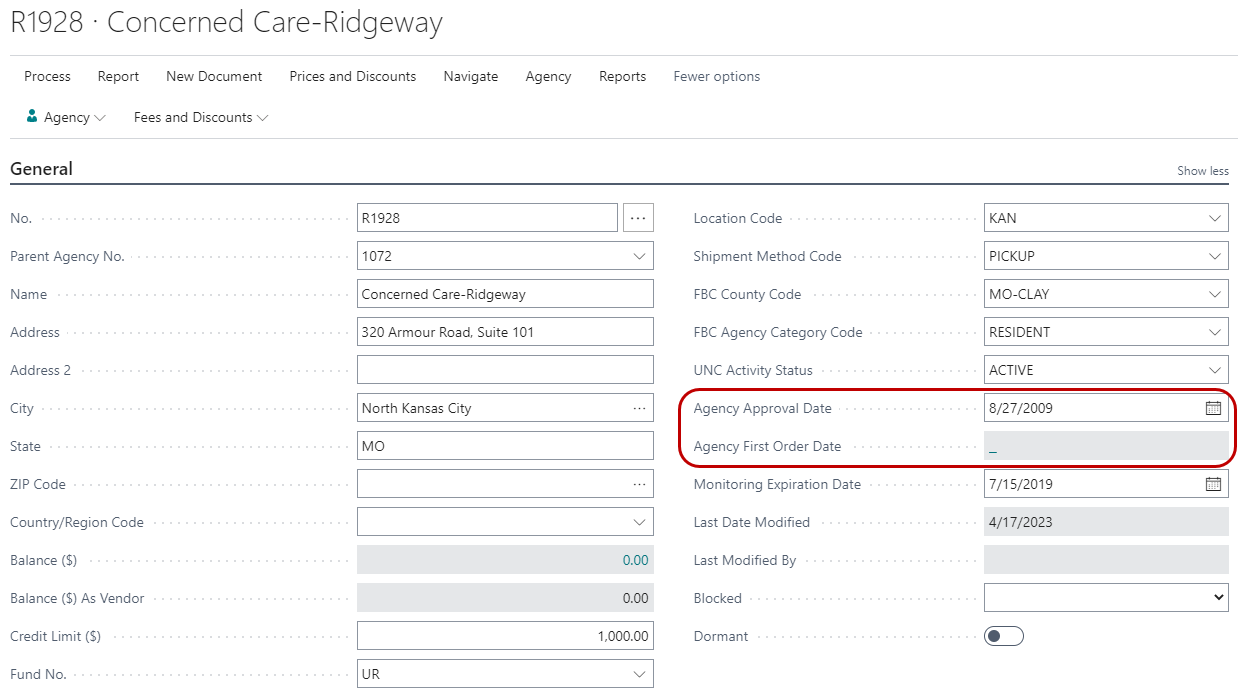Open calendar picker for Monitoring Expiration Date
This screenshot has width=1238, height=697.
(1213, 484)
